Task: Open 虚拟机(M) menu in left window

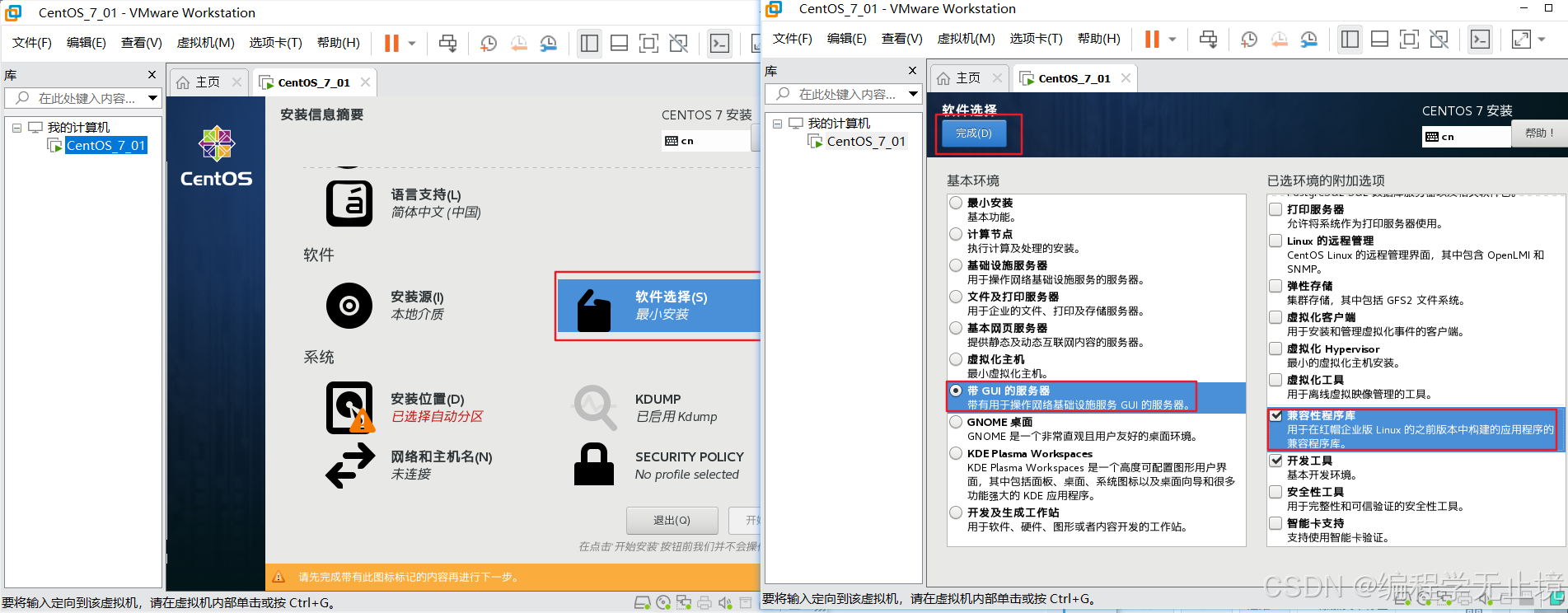Action: point(205,43)
